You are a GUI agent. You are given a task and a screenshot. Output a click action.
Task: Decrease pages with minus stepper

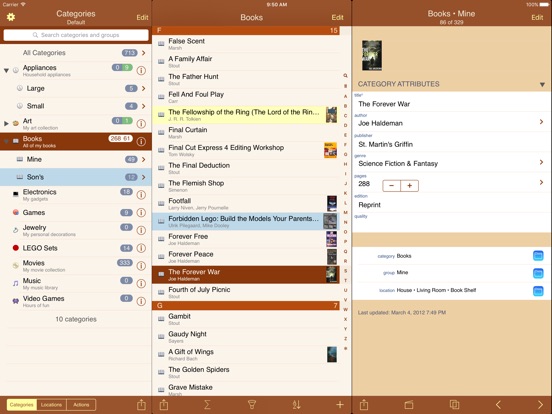[x=391, y=186]
